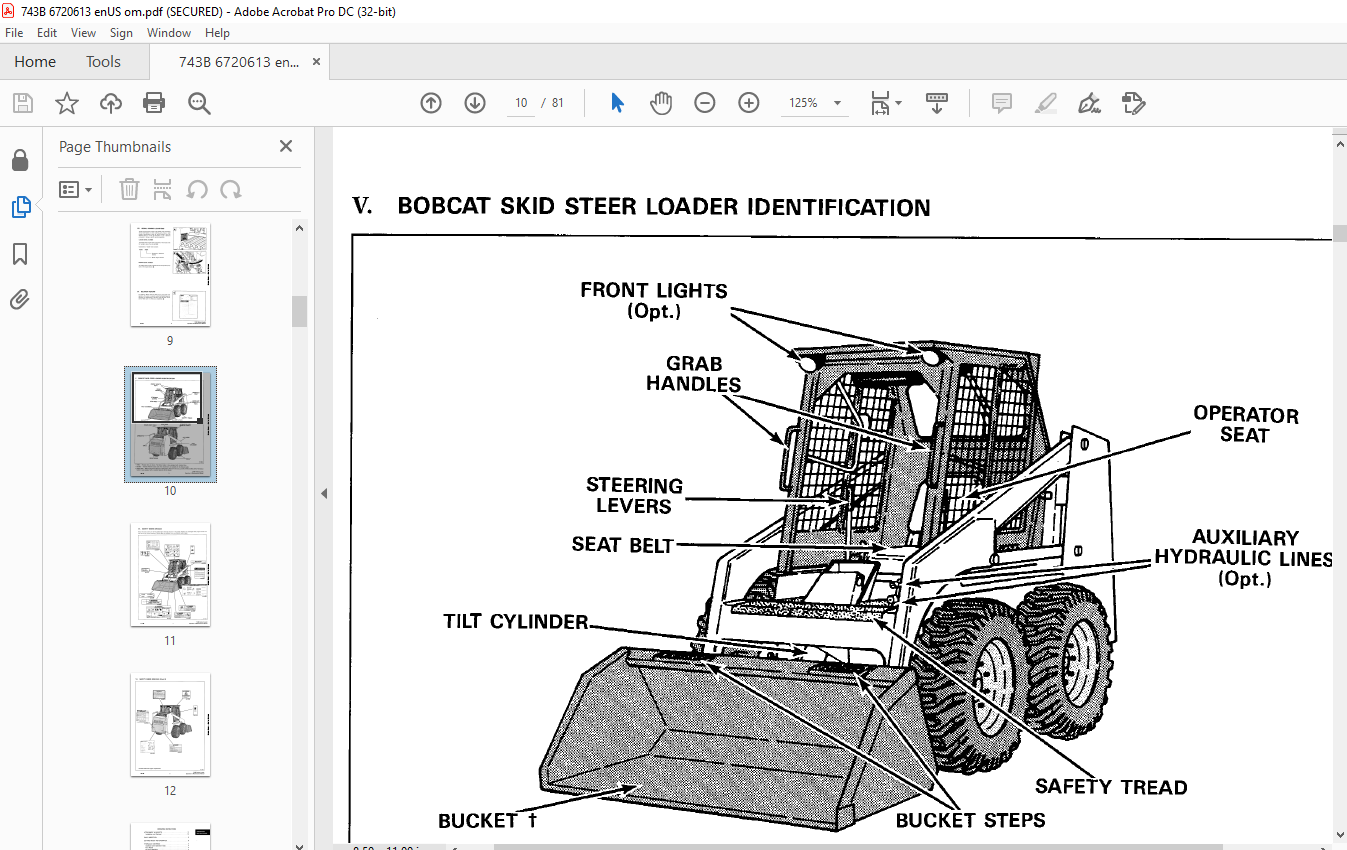This screenshot has width=1347, height=850.
Task: Zoom out with minus button
Action: 705,103
